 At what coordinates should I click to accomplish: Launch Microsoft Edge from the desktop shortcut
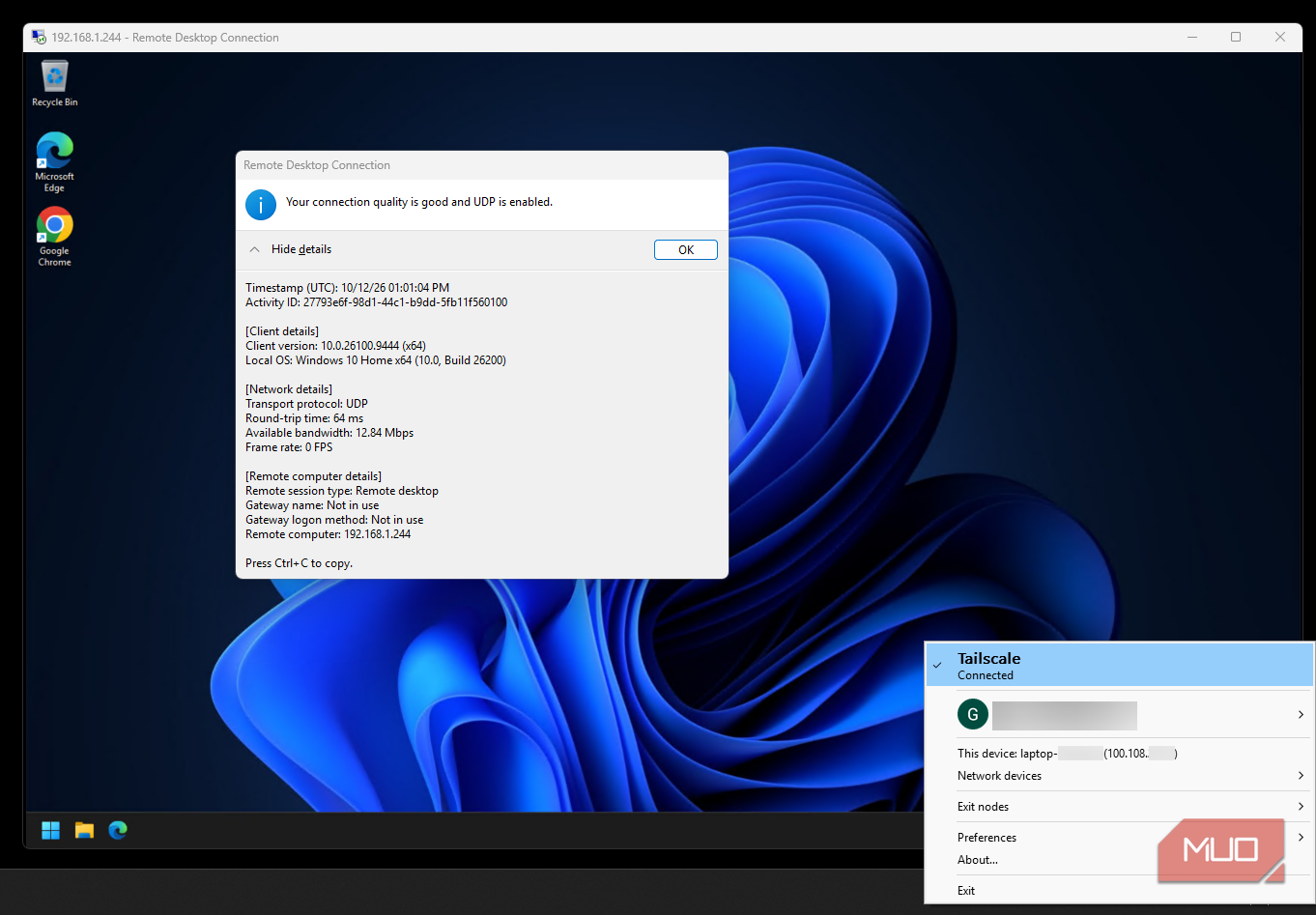click(x=55, y=161)
